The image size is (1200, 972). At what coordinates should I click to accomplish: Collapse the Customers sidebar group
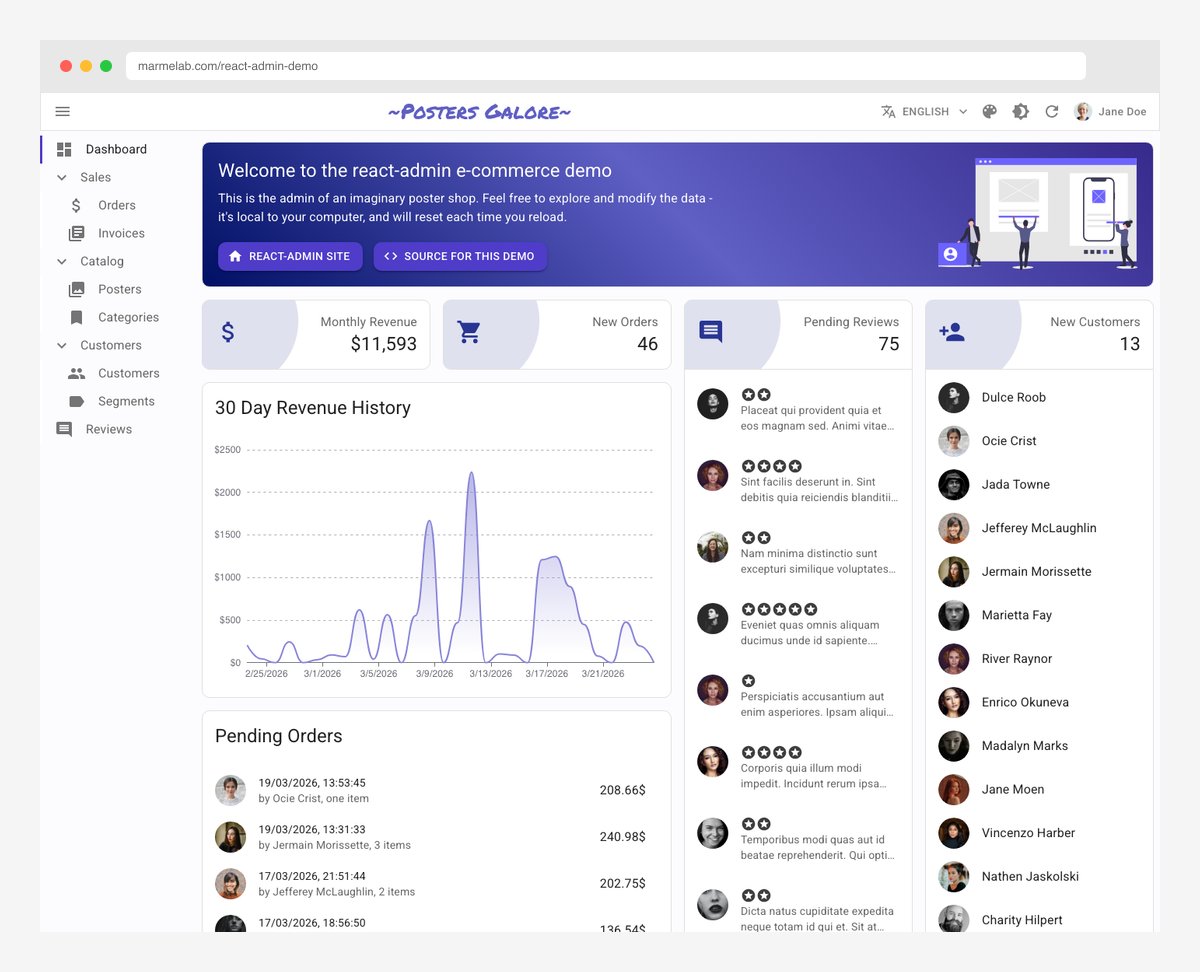tap(62, 345)
